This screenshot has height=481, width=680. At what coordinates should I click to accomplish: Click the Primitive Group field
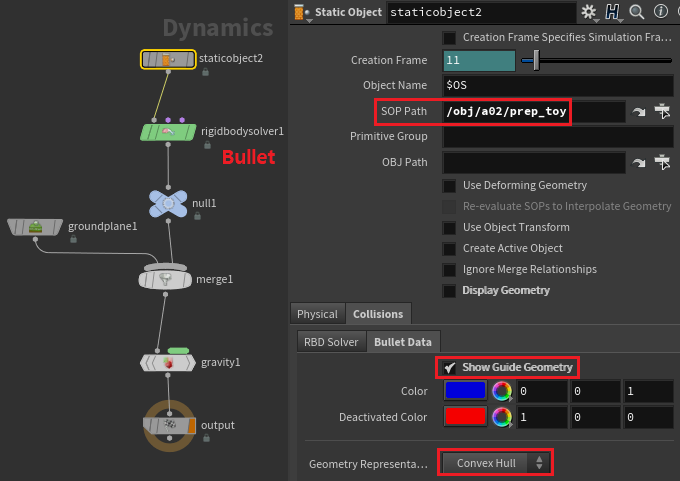click(558, 137)
